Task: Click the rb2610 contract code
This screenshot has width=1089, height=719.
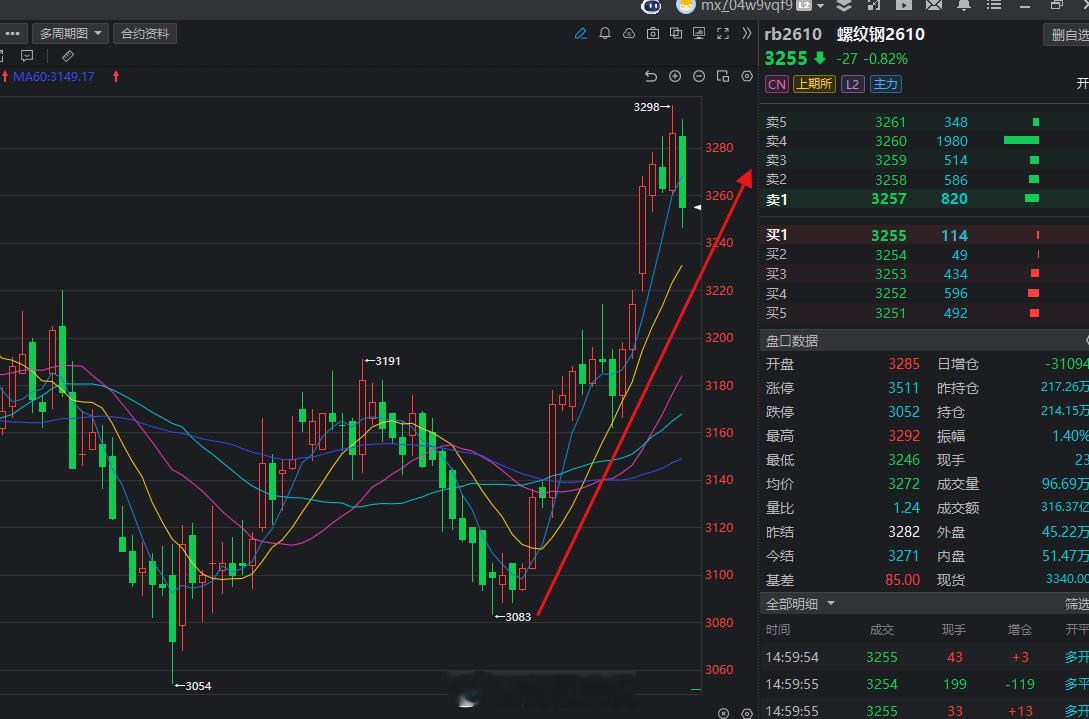Action: coord(793,34)
